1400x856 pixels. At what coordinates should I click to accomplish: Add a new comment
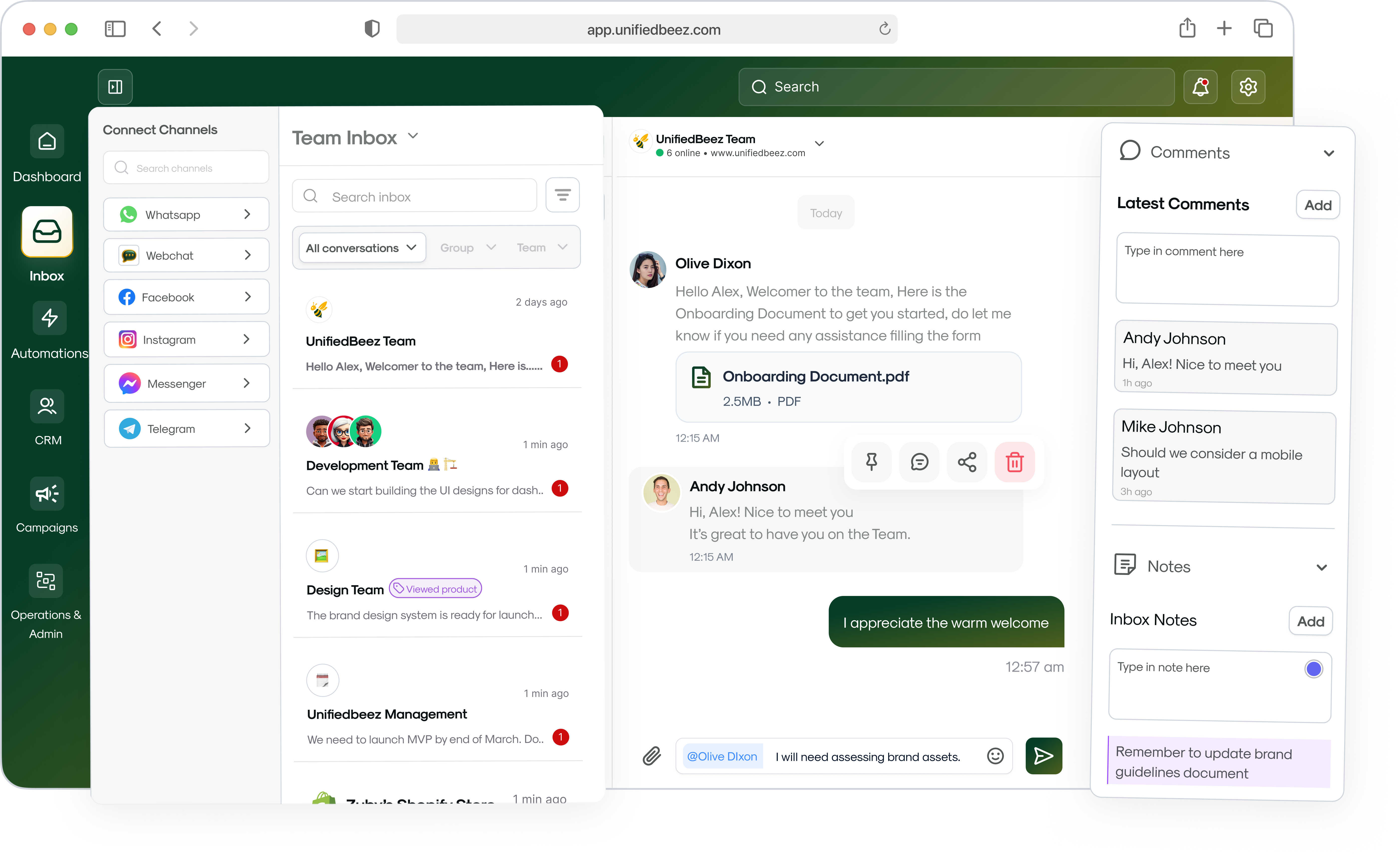(x=1318, y=205)
